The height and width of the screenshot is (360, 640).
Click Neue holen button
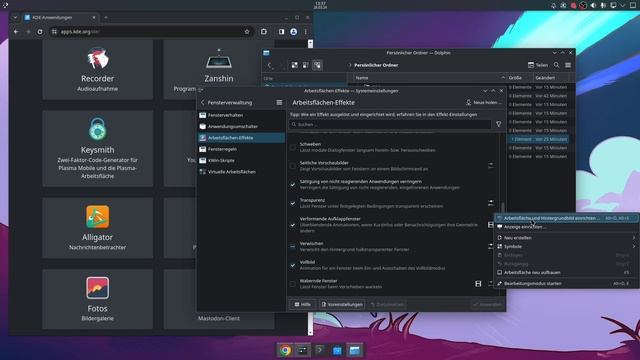click(x=484, y=102)
